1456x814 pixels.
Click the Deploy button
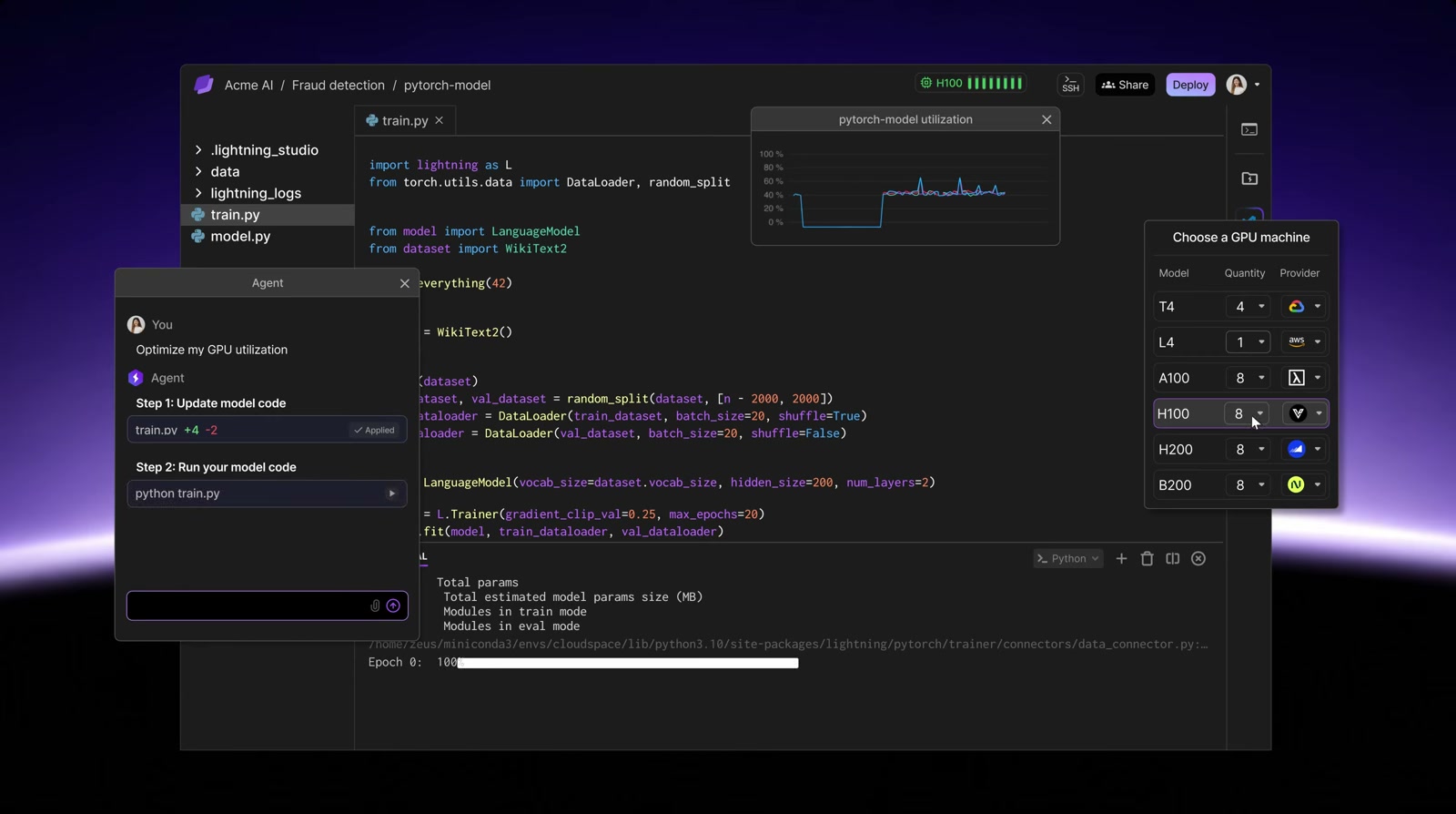coord(1190,85)
